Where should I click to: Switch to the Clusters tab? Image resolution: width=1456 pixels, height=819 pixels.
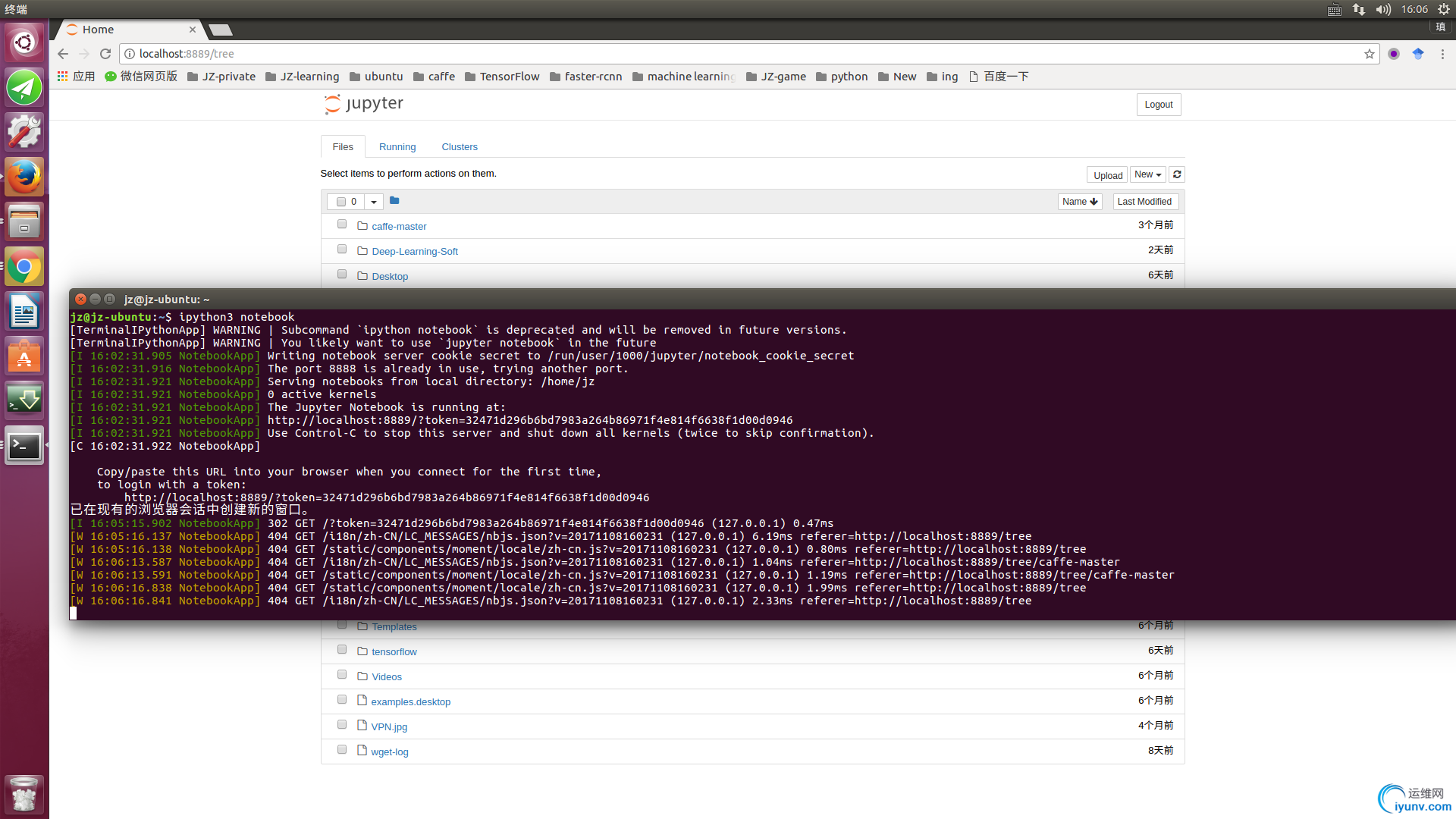(460, 146)
